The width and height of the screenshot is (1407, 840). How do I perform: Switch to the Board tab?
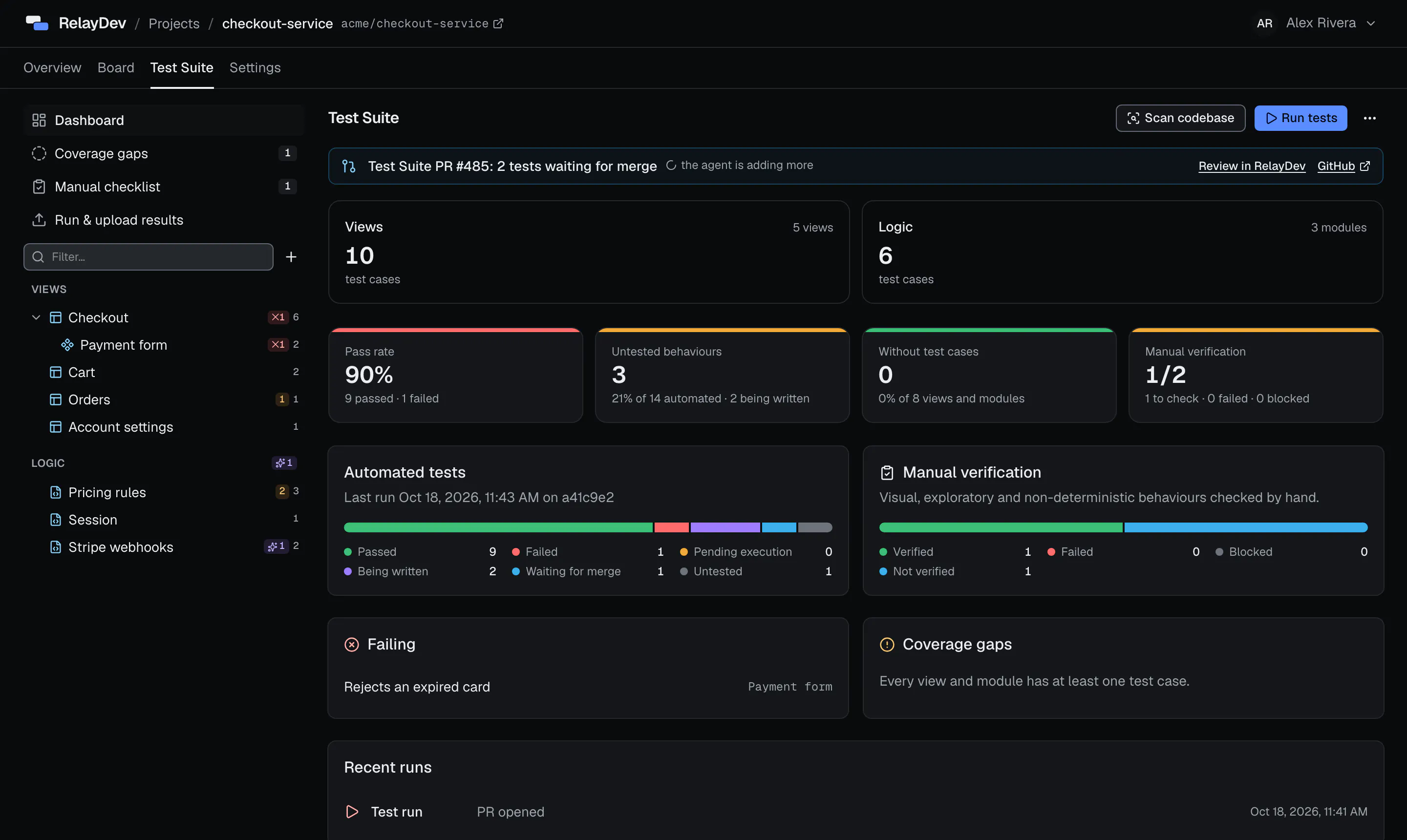(115, 68)
